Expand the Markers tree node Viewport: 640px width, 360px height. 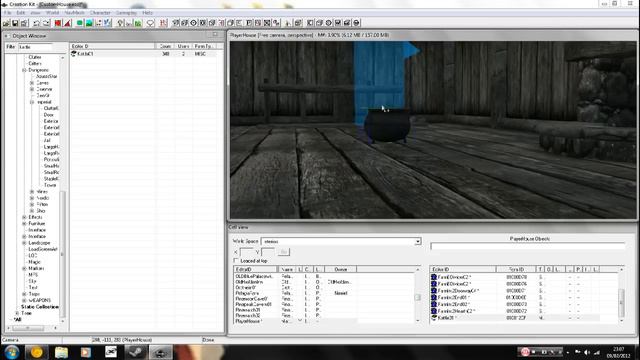pos(24,269)
